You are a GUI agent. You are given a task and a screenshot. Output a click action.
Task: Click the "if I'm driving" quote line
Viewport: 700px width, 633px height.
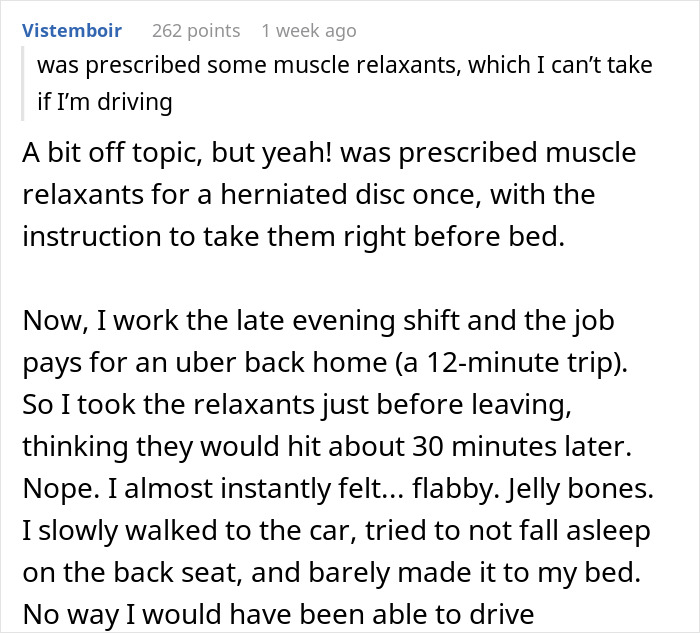[x=102, y=100]
